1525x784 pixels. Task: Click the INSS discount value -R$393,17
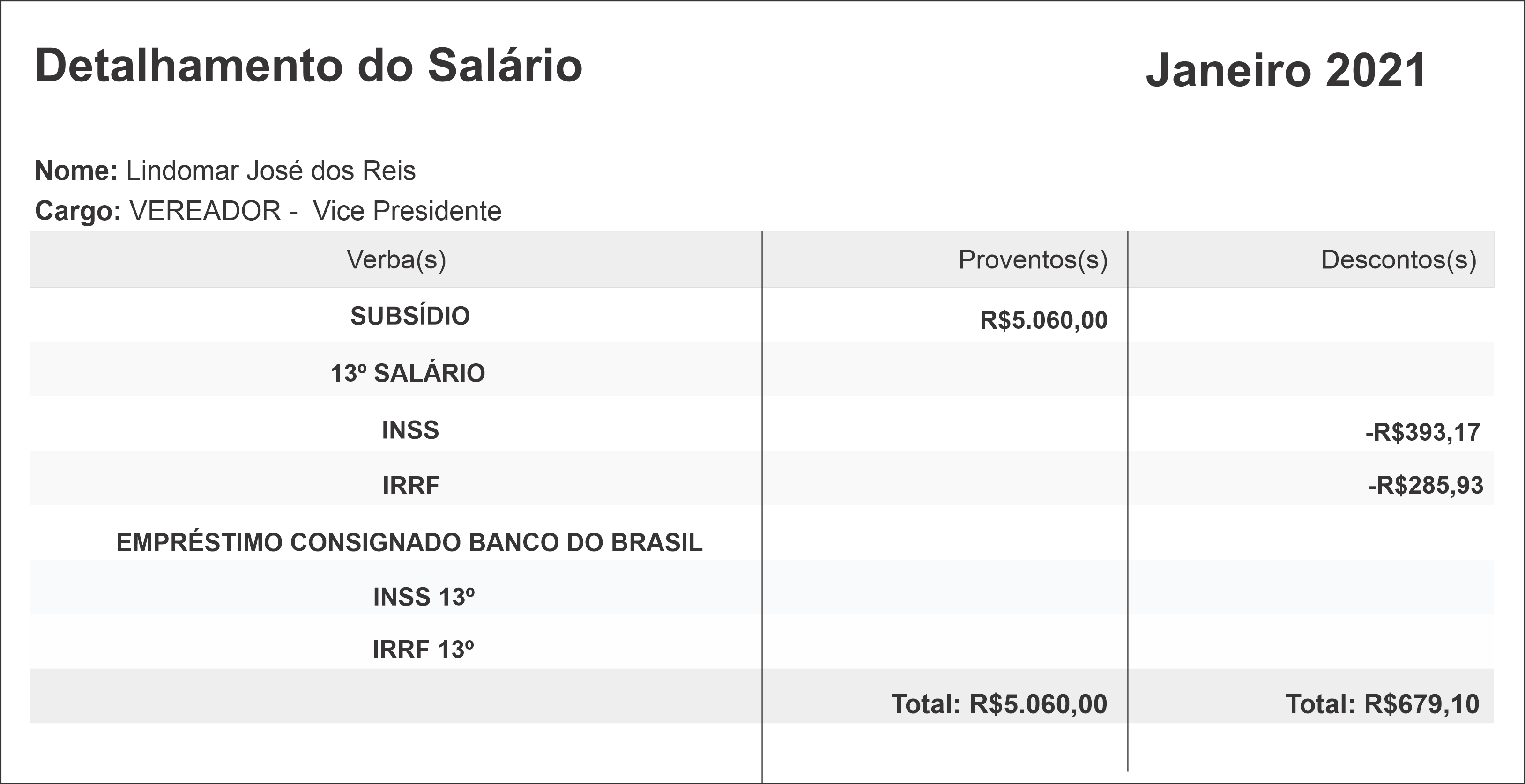[1422, 433]
